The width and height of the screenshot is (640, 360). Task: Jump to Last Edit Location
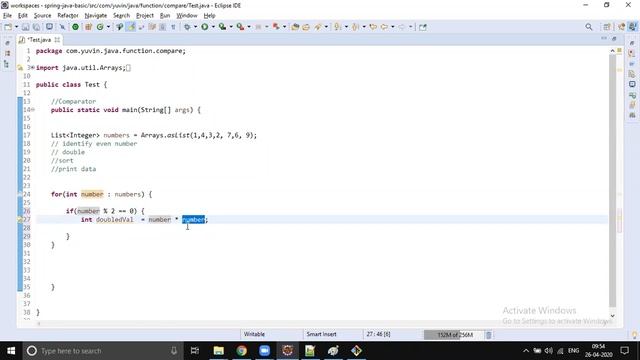[373, 27]
